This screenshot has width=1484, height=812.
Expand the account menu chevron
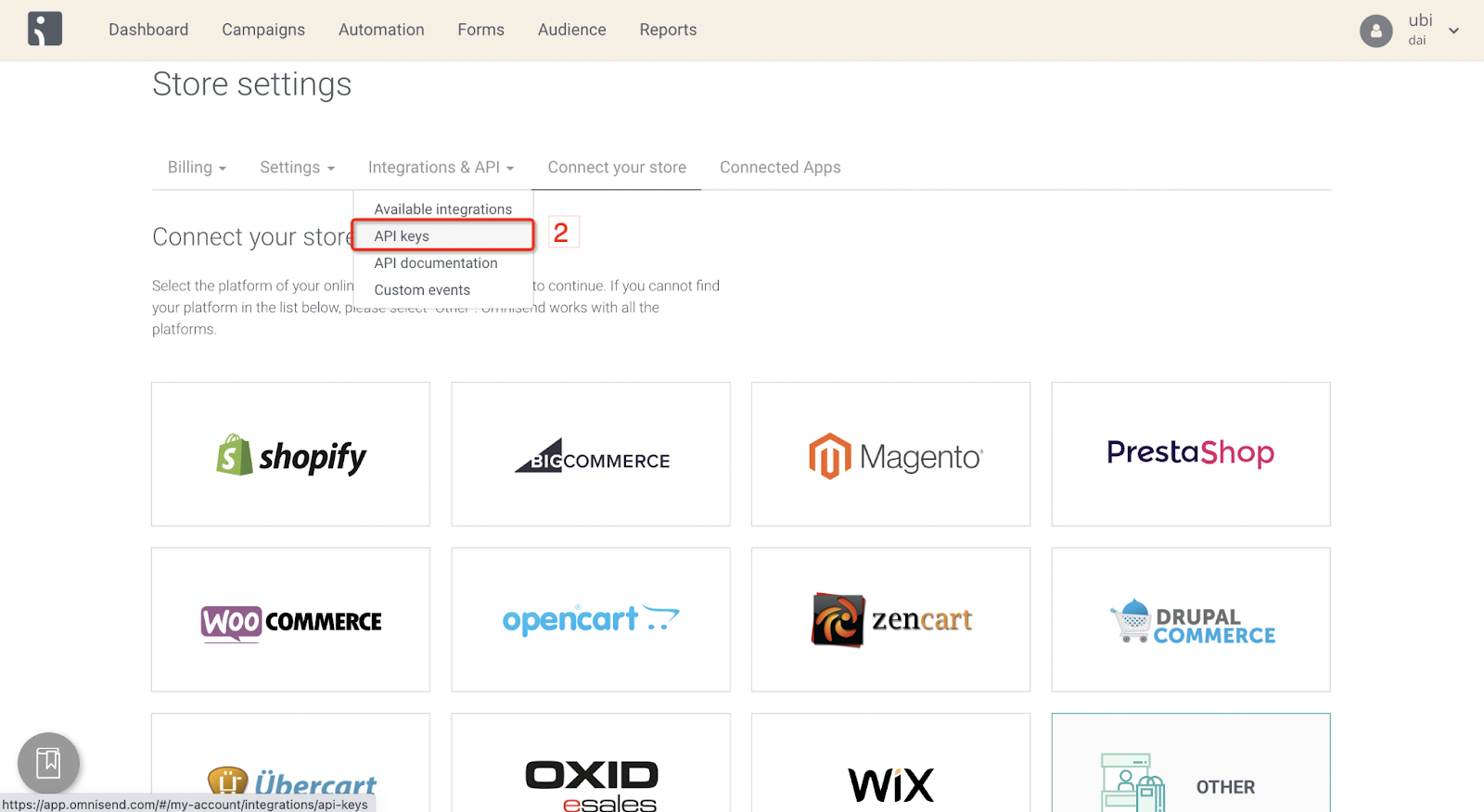1454,31
